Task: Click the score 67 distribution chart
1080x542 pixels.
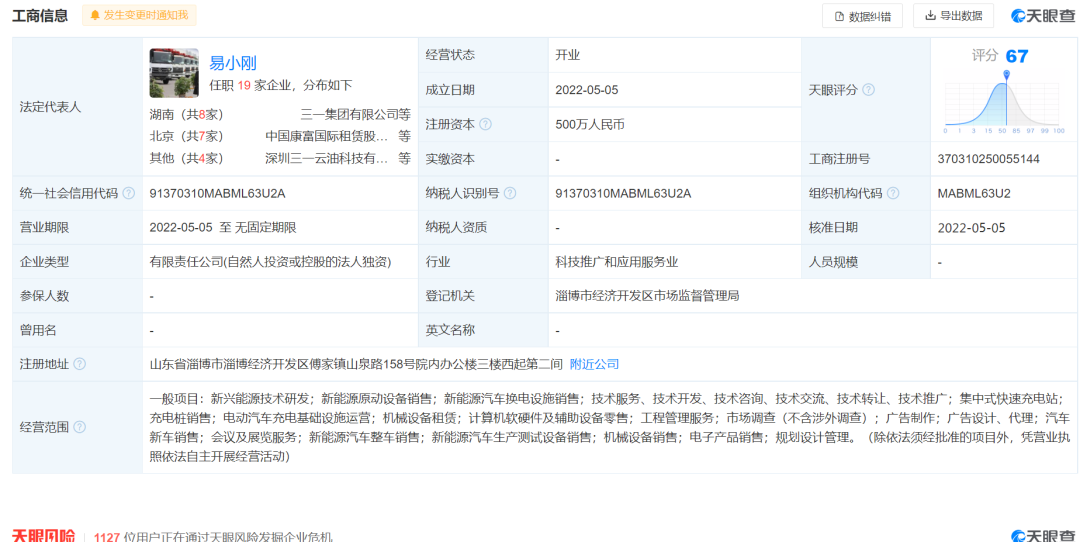Action: [1005, 102]
